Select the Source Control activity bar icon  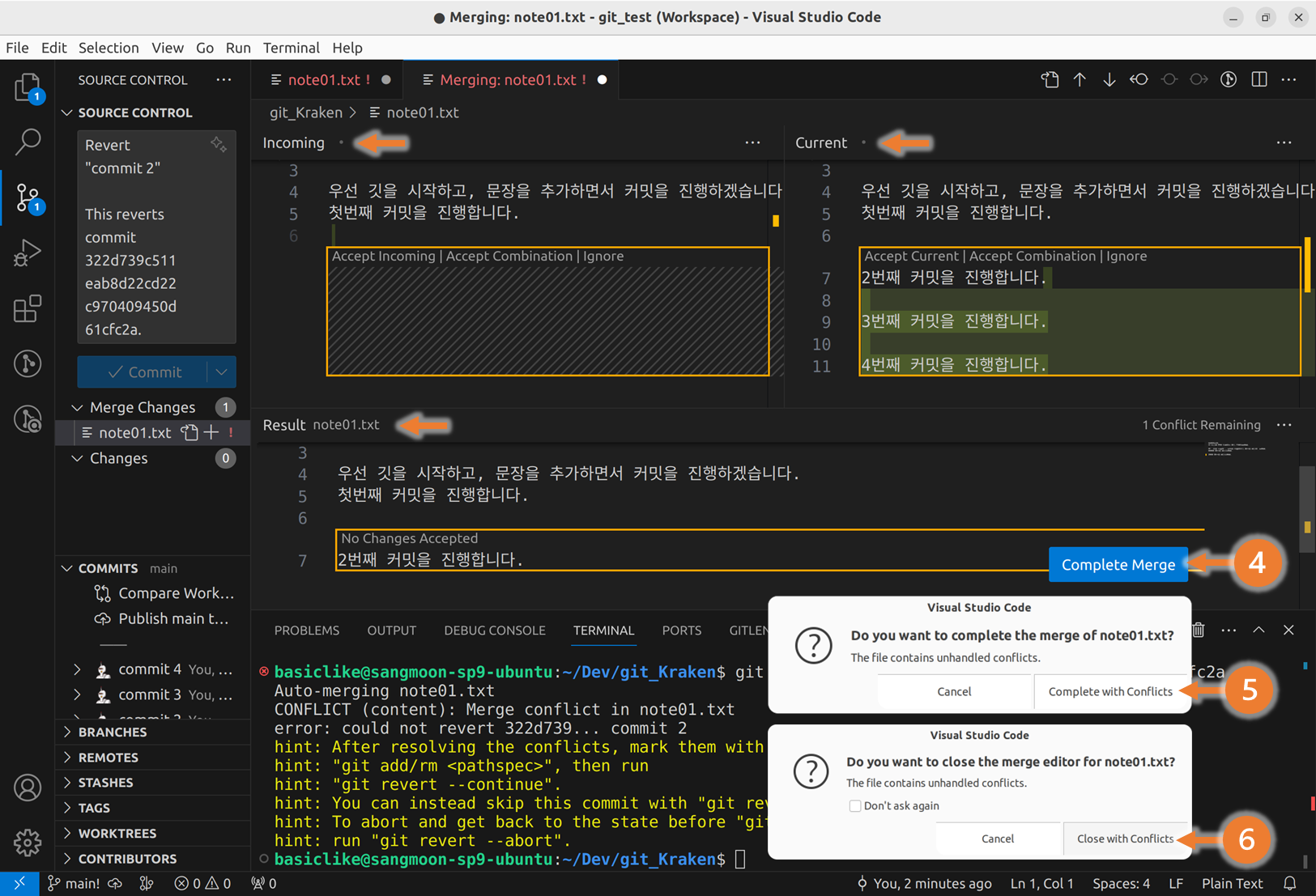(x=28, y=197)
